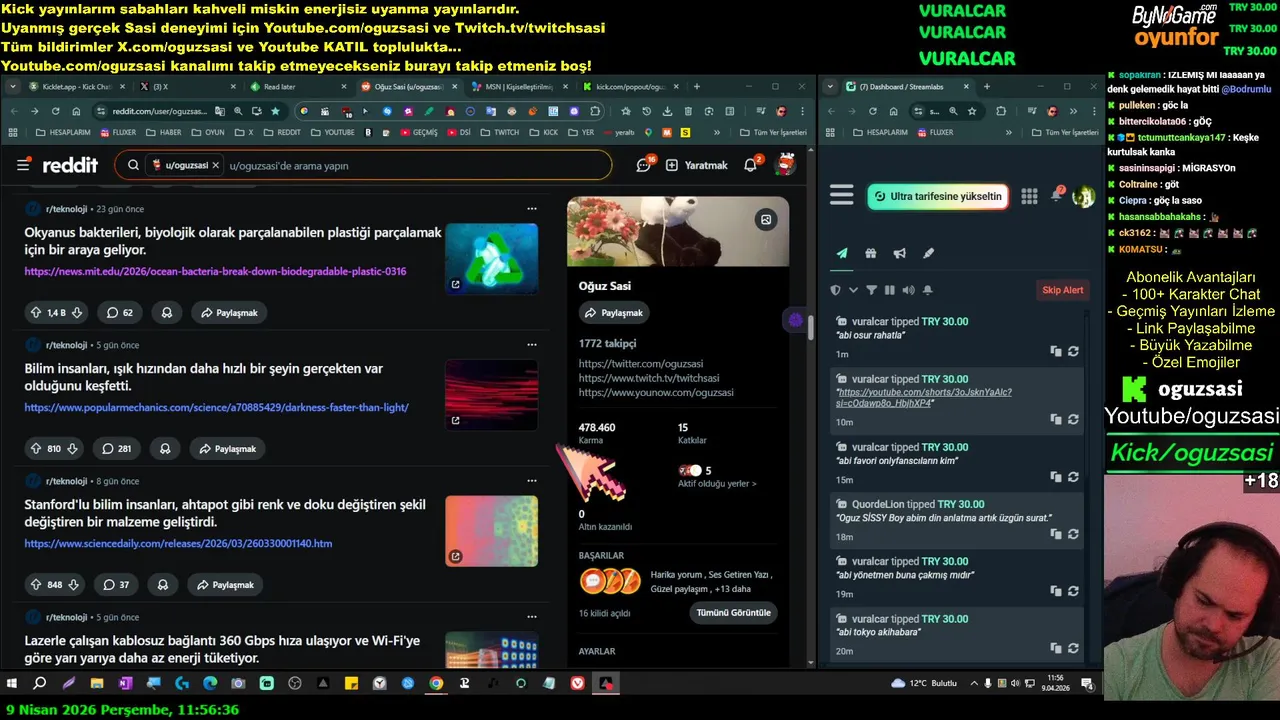Open the Streamlabs hamburger menu
This screenshot has height=720, width=1280.
(x=842, y=195)
